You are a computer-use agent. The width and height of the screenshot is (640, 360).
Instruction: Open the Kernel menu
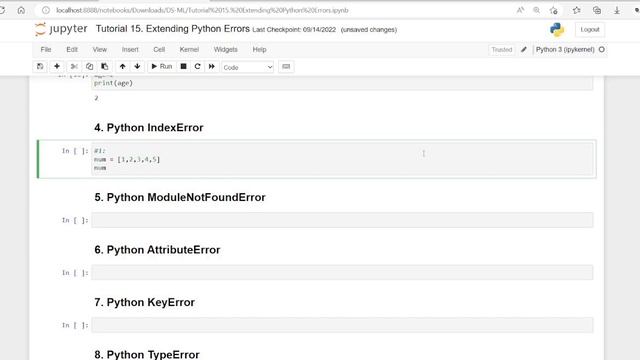189,49
